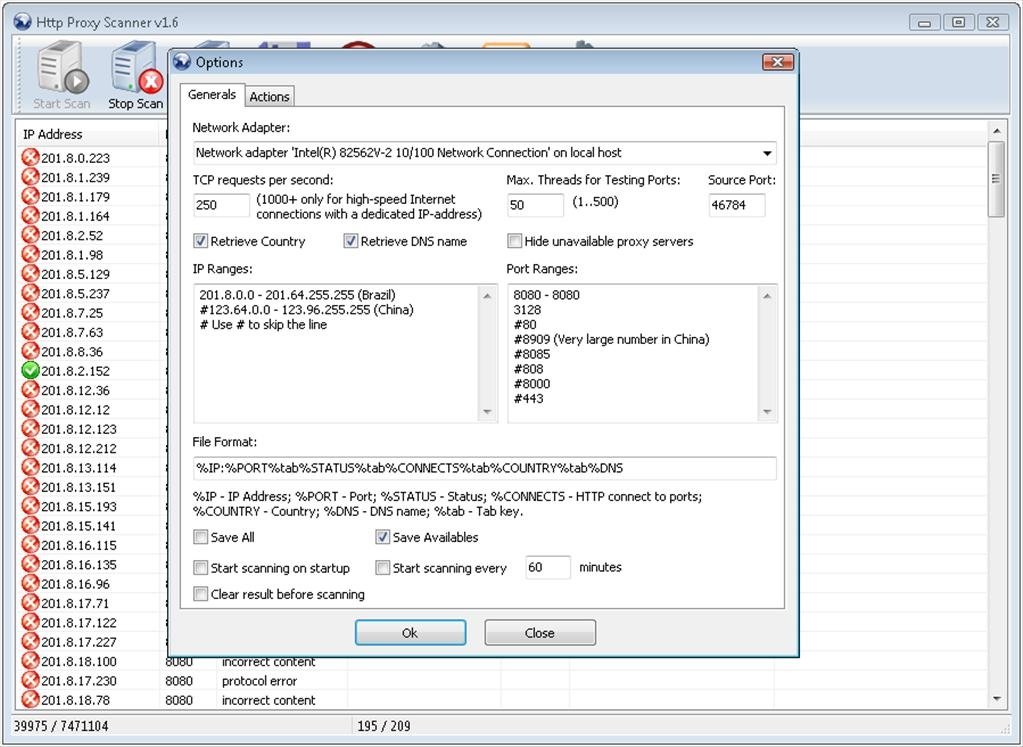Click the 201.8.18.78 IP address text

coord(75,700)
